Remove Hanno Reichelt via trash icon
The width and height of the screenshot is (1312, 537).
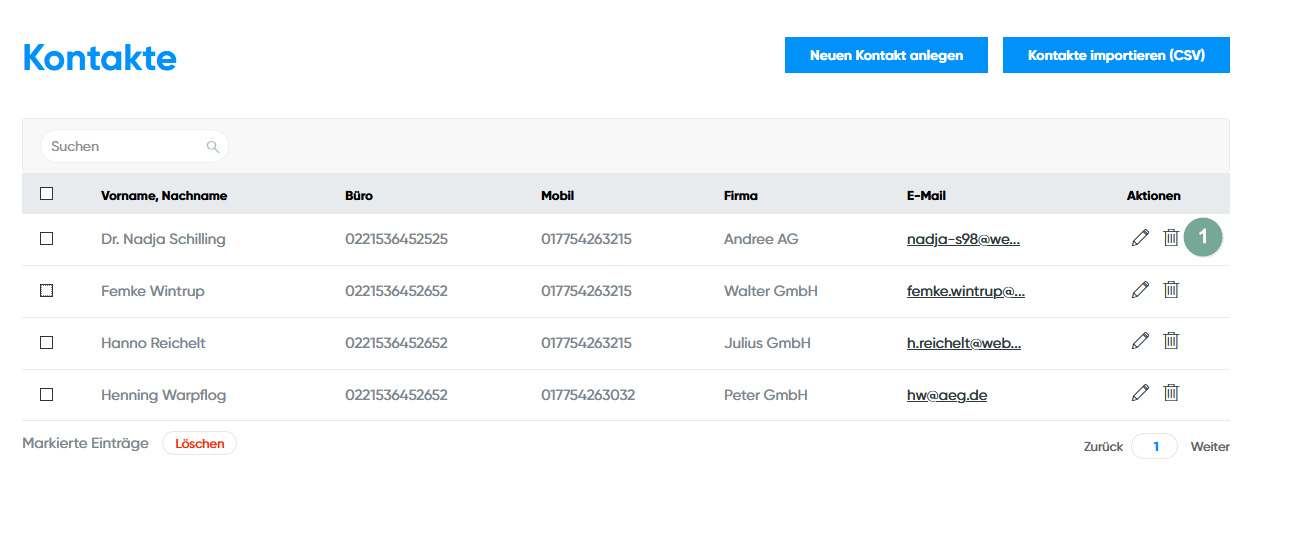1171,341
